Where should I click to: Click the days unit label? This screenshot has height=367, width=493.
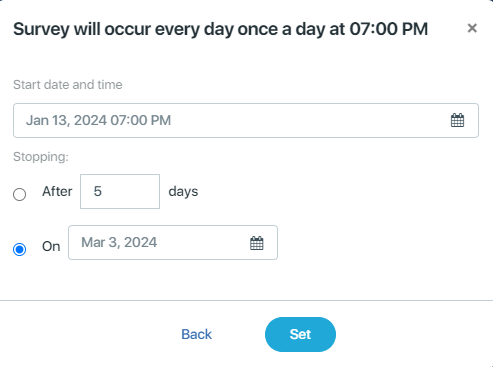pos(183,192)
